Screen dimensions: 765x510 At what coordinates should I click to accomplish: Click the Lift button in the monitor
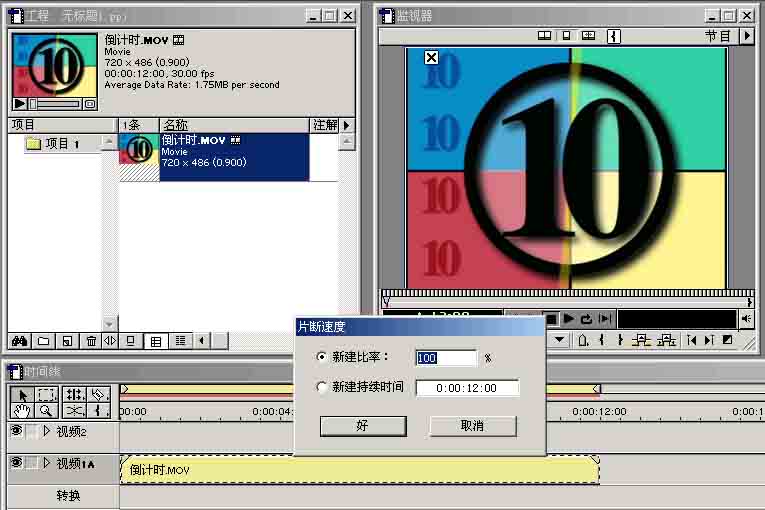[x=642, y=340]
